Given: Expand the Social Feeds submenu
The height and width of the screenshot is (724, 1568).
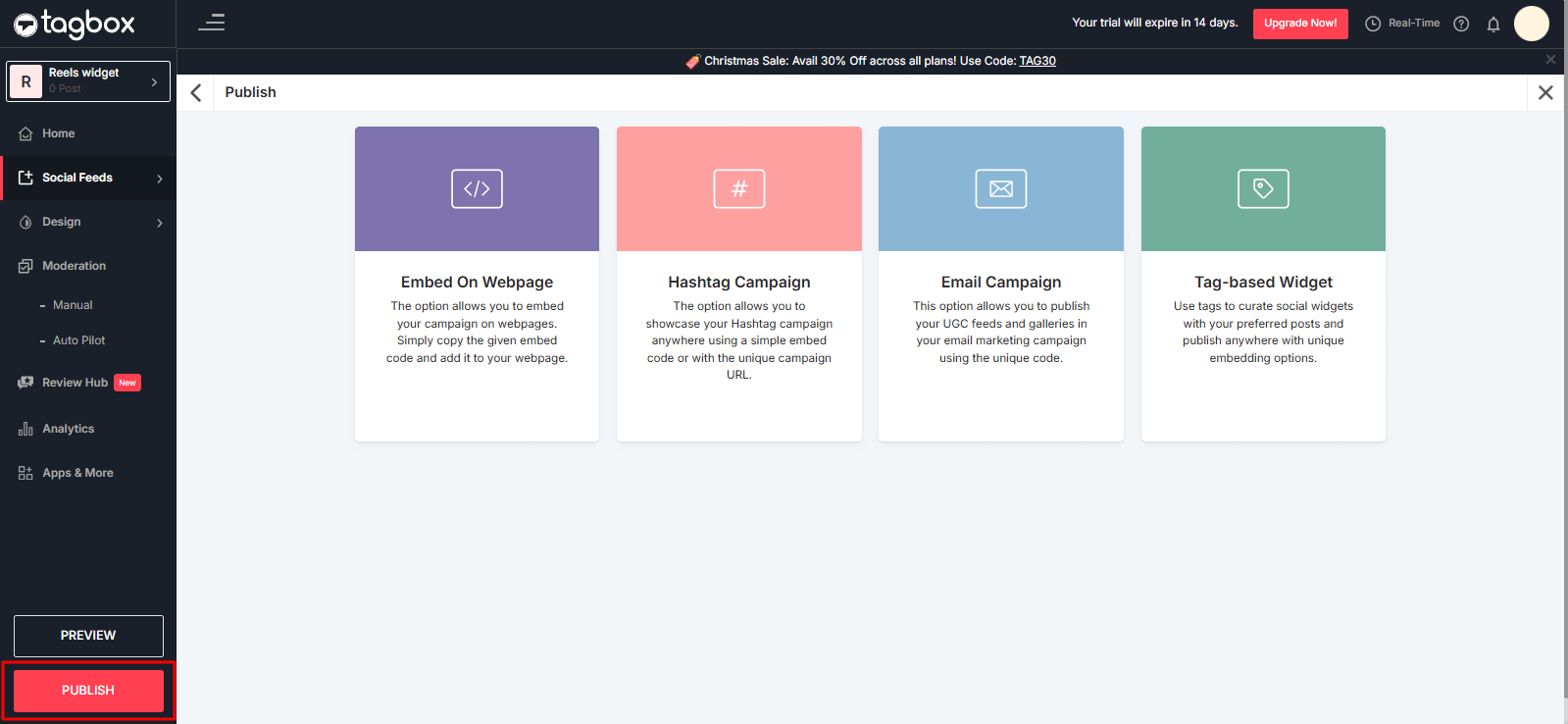Looking at the screenshot, I should 159,179.
